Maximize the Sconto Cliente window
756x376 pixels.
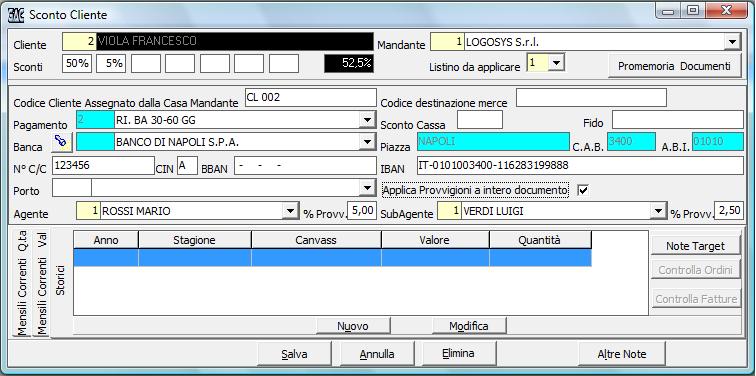tap(692, 11)
